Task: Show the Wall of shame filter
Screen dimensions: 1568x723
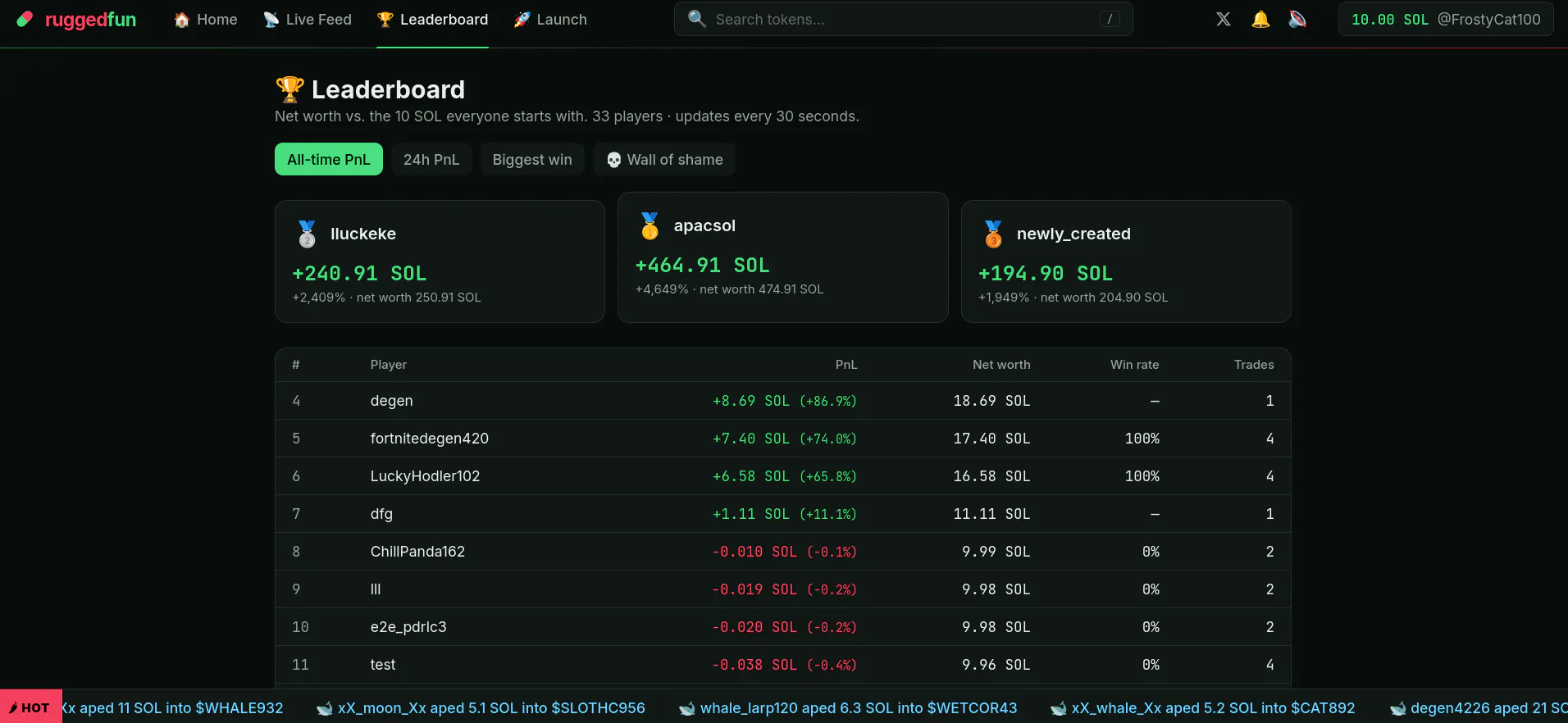Action: point(664,159)
